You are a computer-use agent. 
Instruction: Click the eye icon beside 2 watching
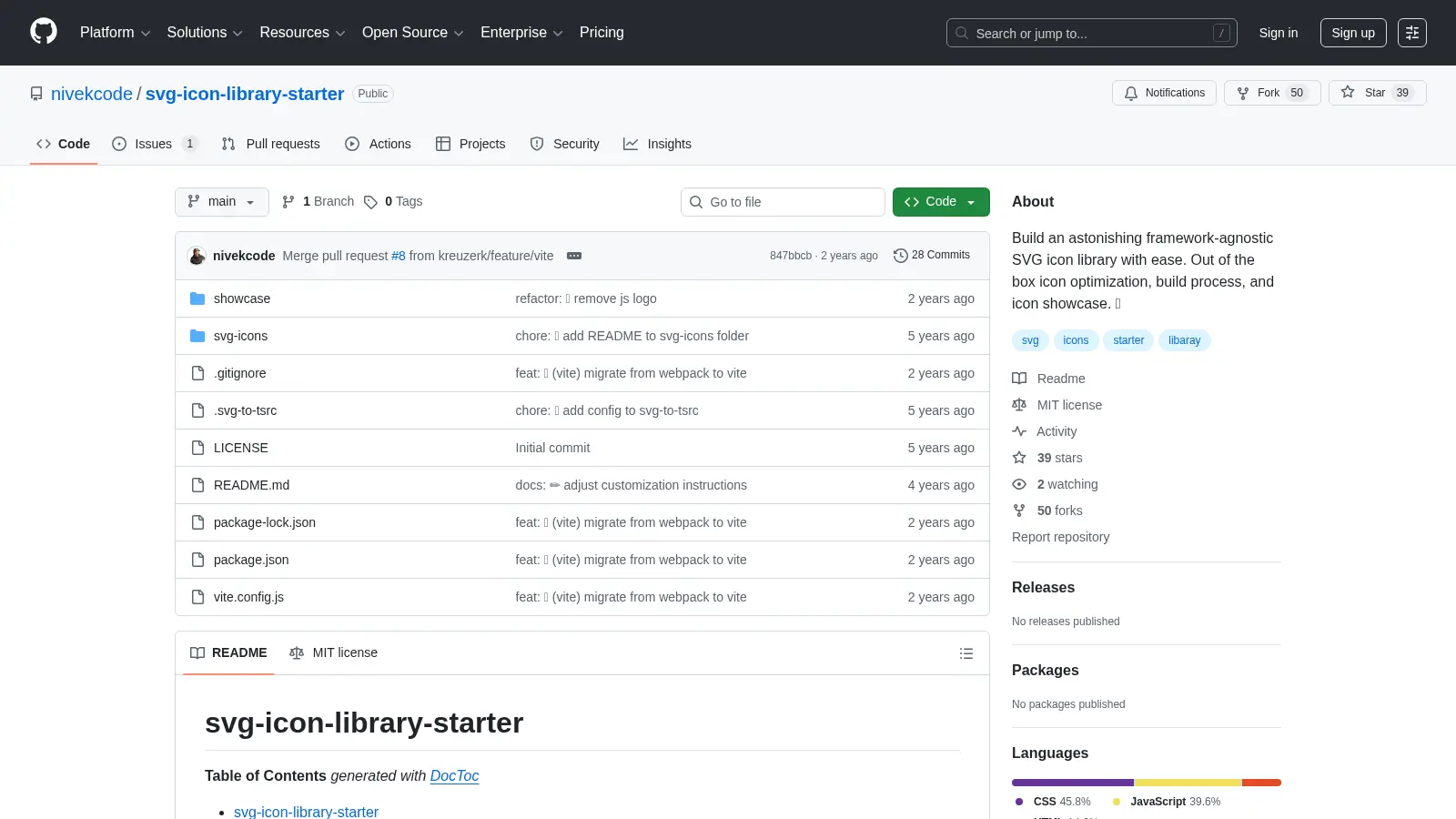pos(1019,484)
